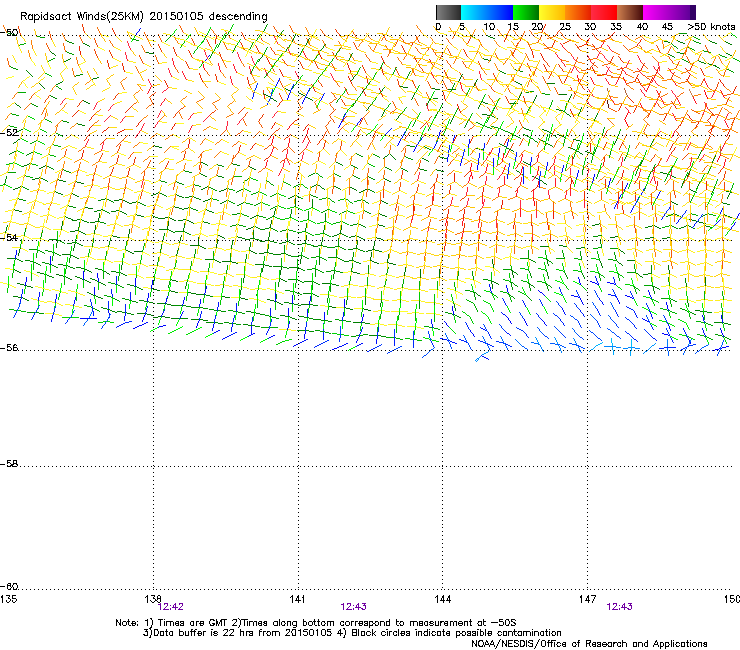This screenshot has width=740, height=650.
Task: Click the orange 25-30 knots legend segment
Action: click(578, 12)
